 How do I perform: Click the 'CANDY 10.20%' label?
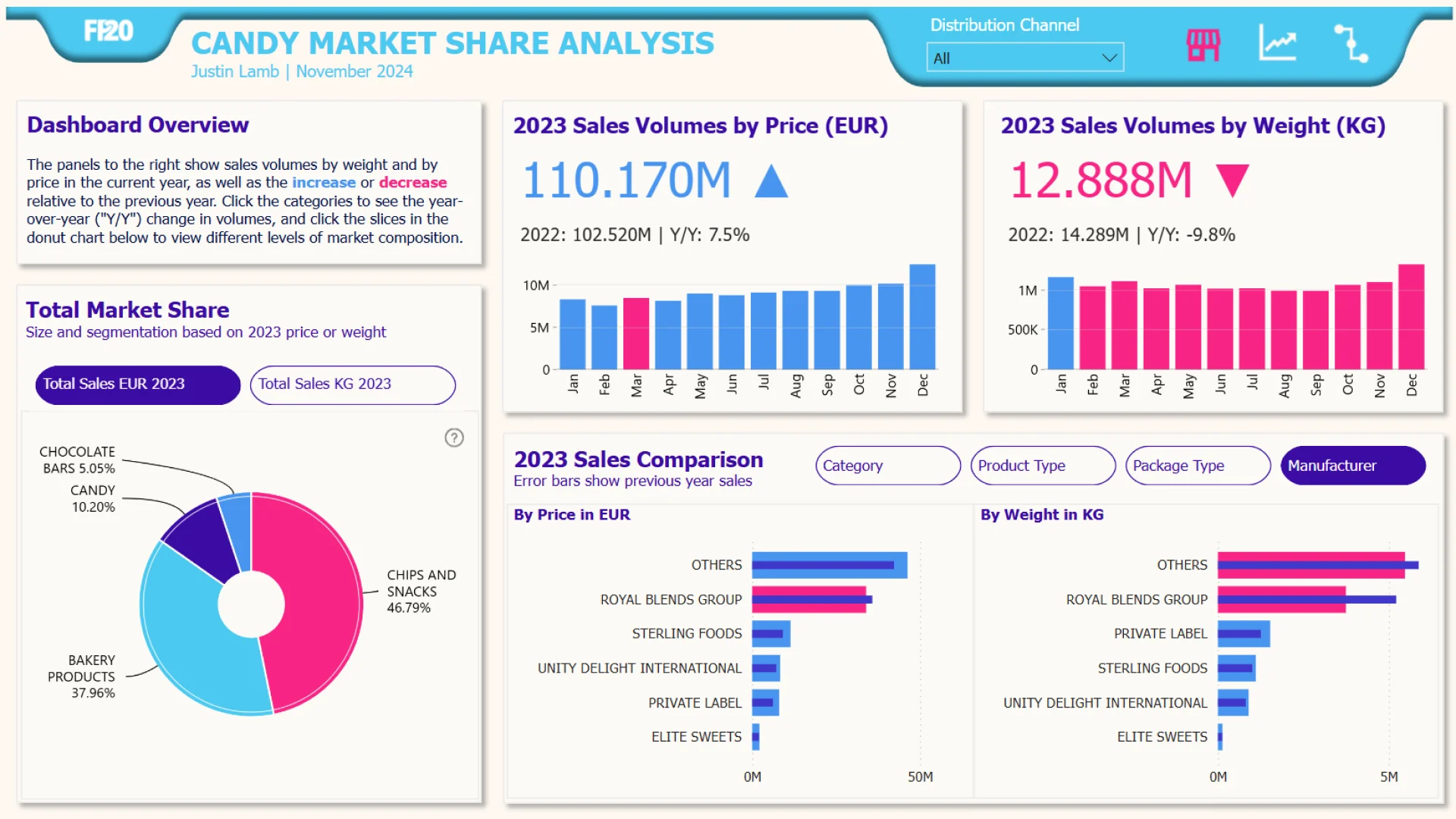click(x=93, y=499)
